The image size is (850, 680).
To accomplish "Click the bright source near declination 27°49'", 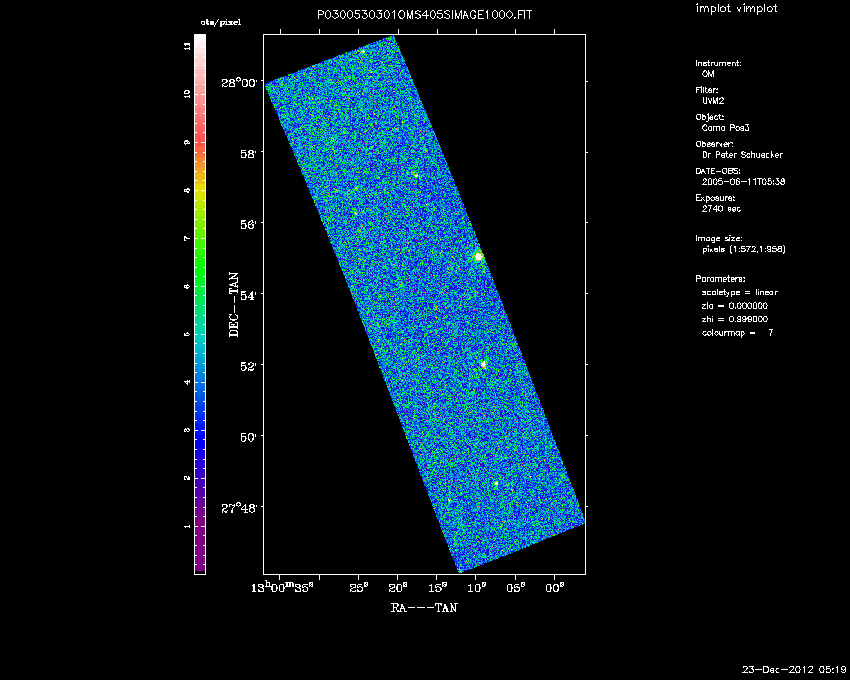I will [496, 483].
